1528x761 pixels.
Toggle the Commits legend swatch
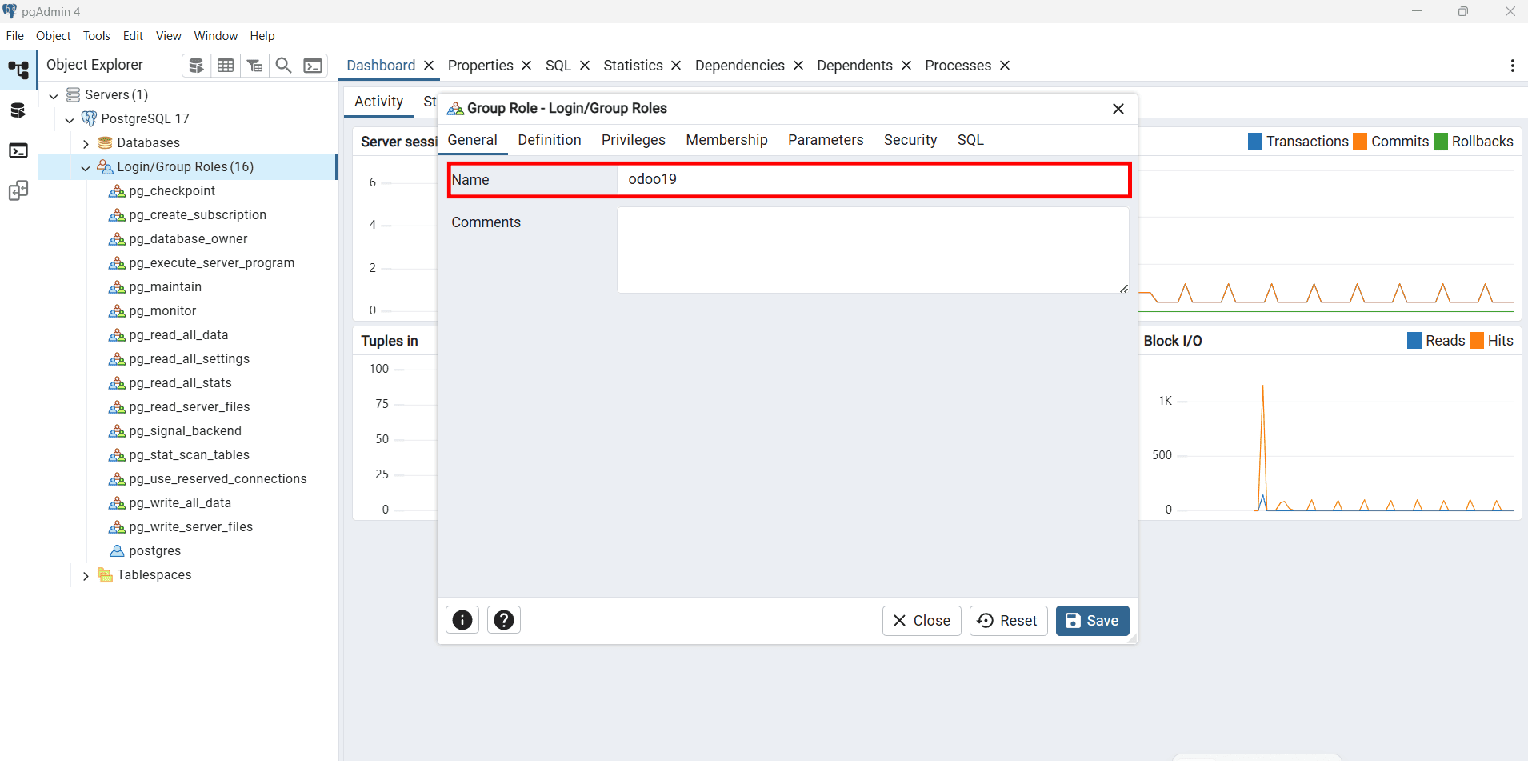pos(1360,141)
